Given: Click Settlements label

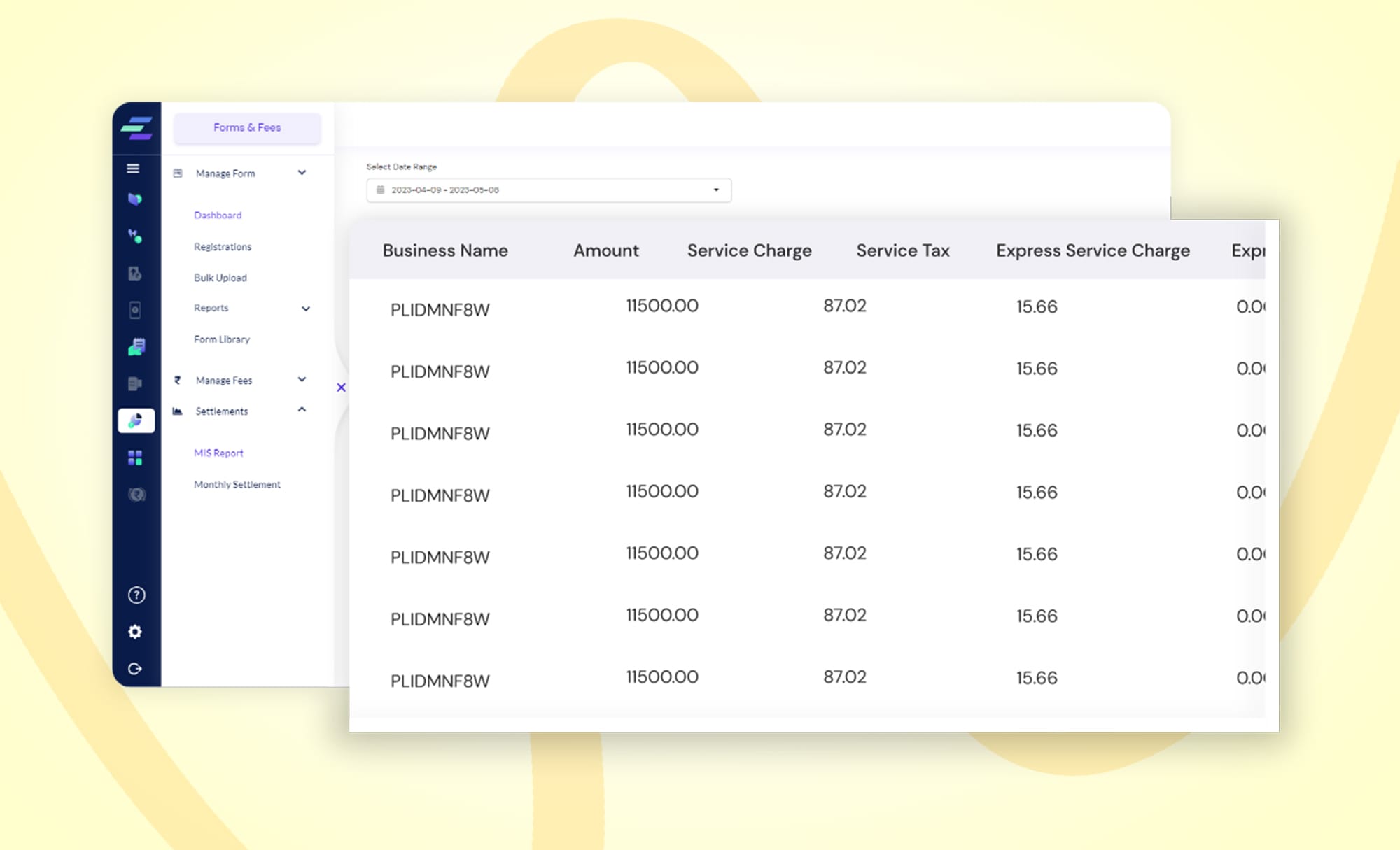Looking at the screenshot, I should coord(222,411).
